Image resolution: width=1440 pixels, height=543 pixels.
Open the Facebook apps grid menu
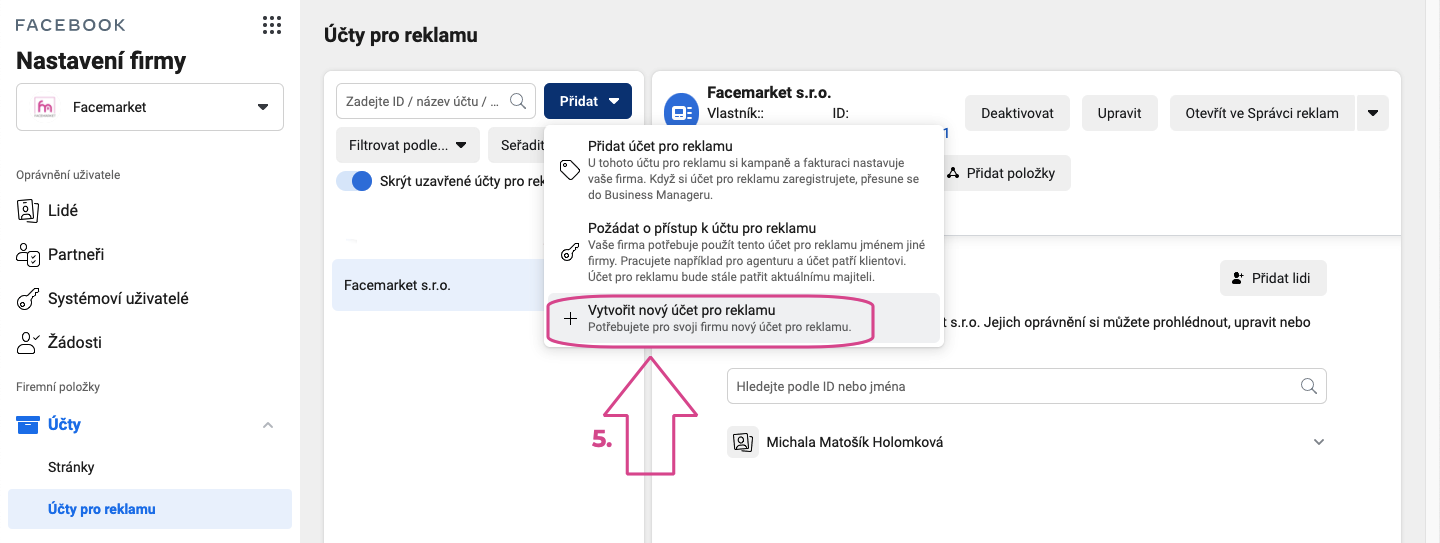(271, 25)
